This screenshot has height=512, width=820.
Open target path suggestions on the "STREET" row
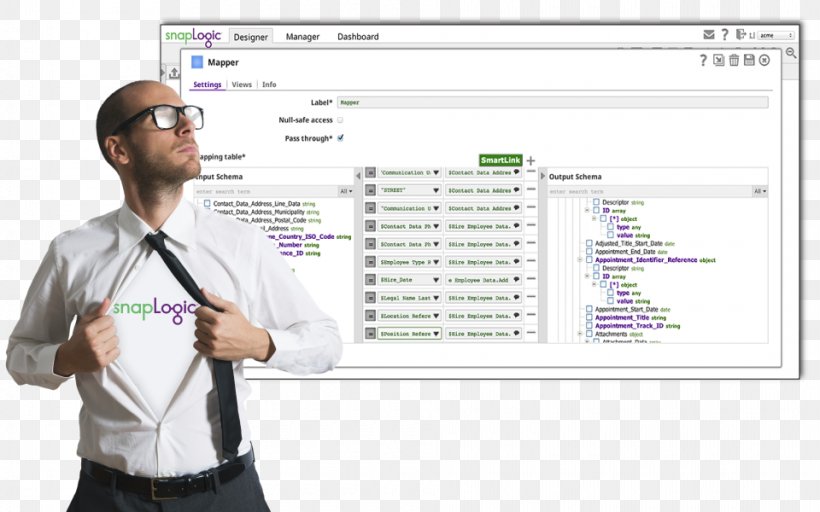tap(517, 190)
